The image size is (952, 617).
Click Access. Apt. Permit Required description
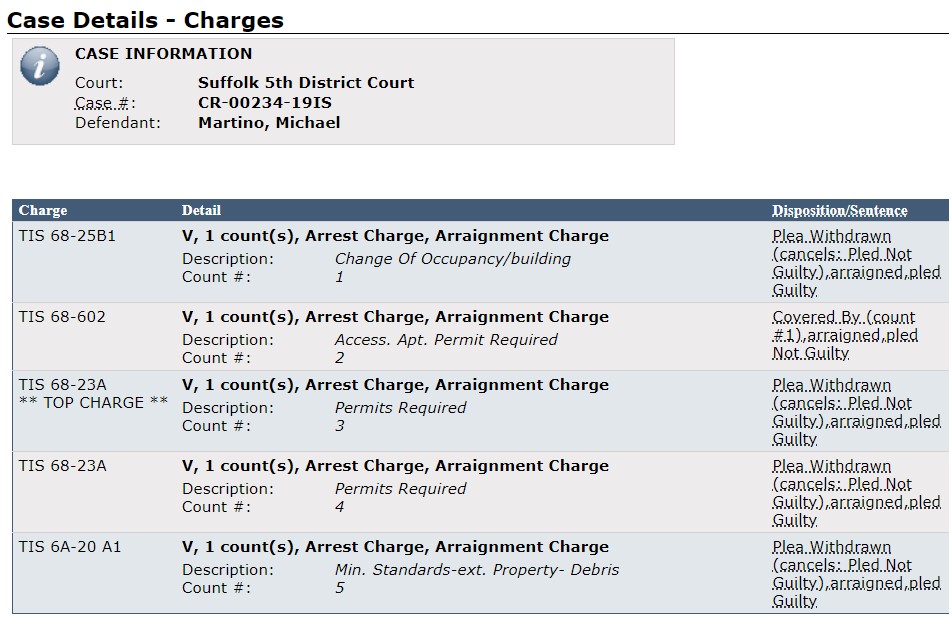[446, 339]
